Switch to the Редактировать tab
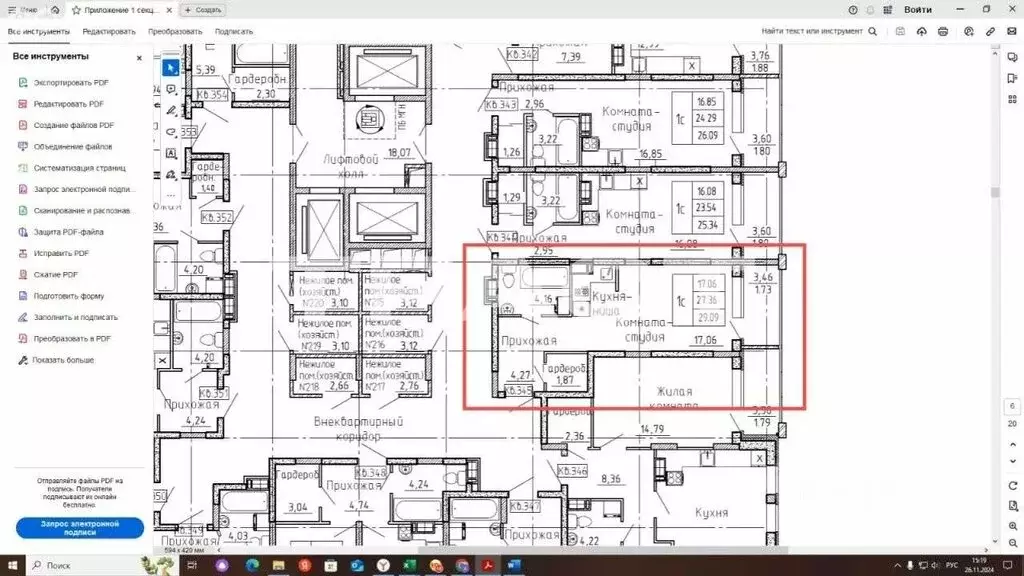 coord(109,31)
